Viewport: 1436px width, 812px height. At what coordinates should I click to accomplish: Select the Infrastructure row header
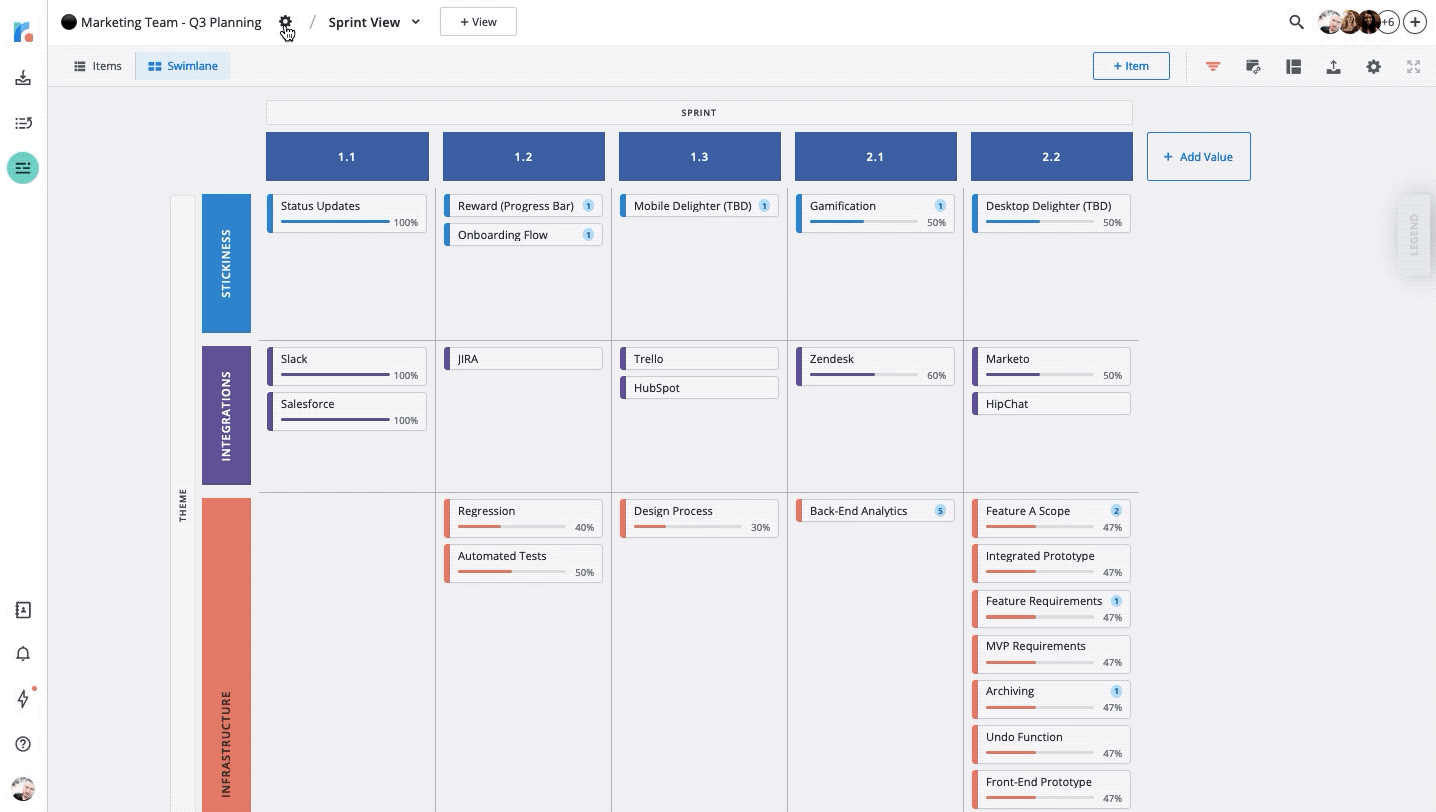click(226, 655)
